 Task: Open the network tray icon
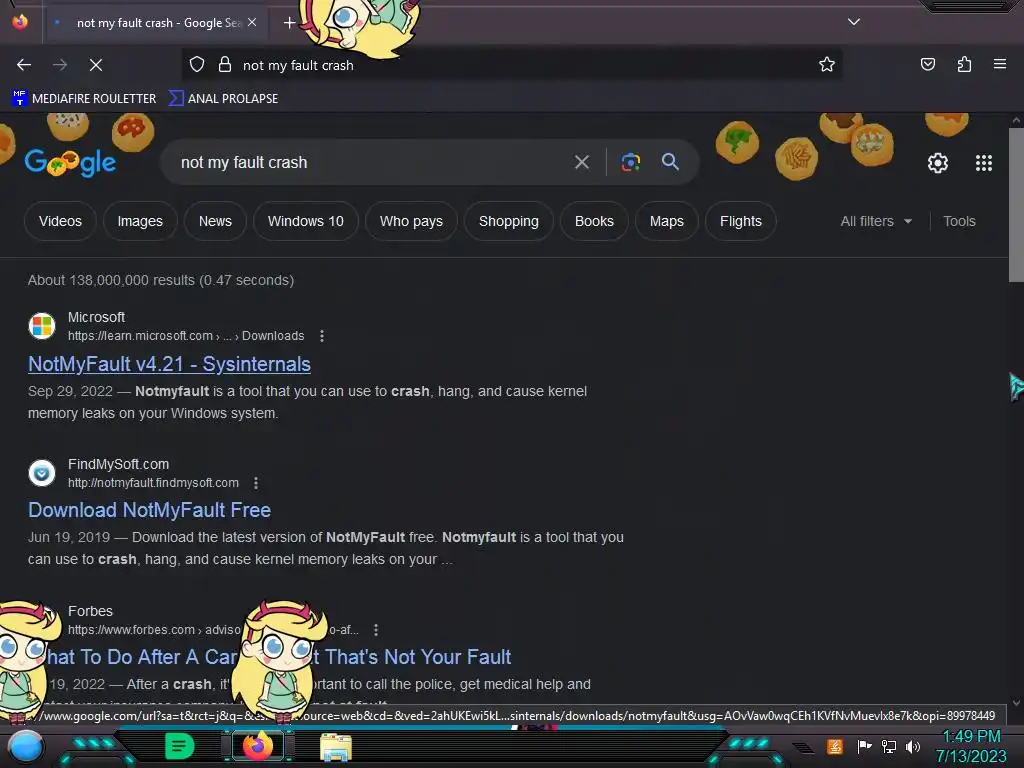889,746
